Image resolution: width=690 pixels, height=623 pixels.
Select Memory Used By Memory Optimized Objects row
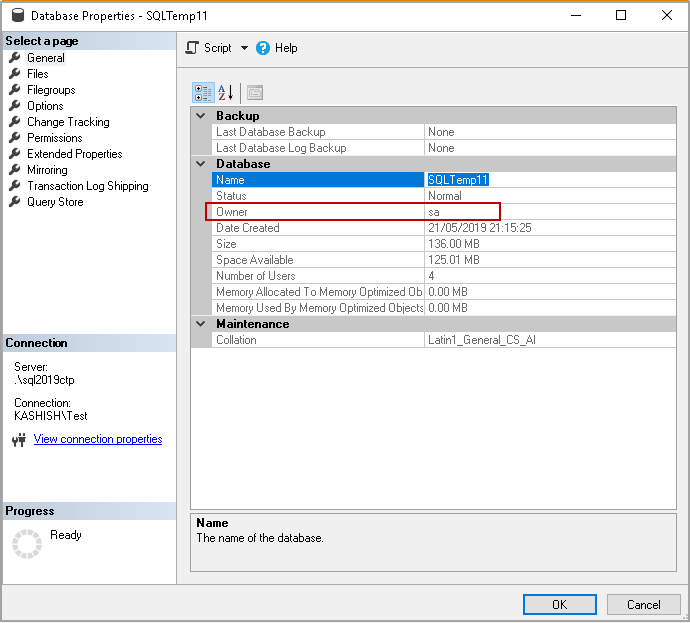444,308
